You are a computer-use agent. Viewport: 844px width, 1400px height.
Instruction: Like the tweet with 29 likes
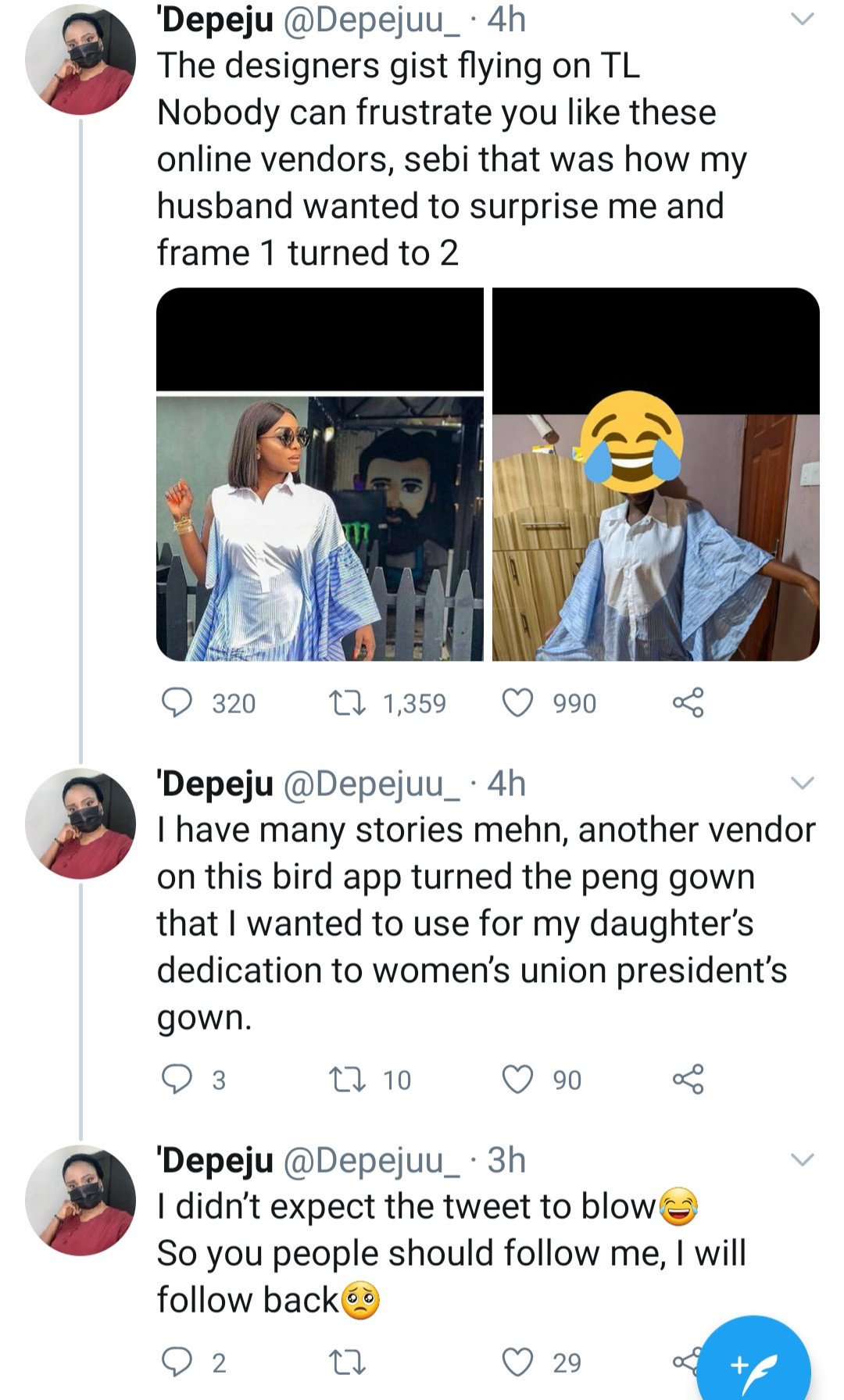click(x=517, y=1362)
